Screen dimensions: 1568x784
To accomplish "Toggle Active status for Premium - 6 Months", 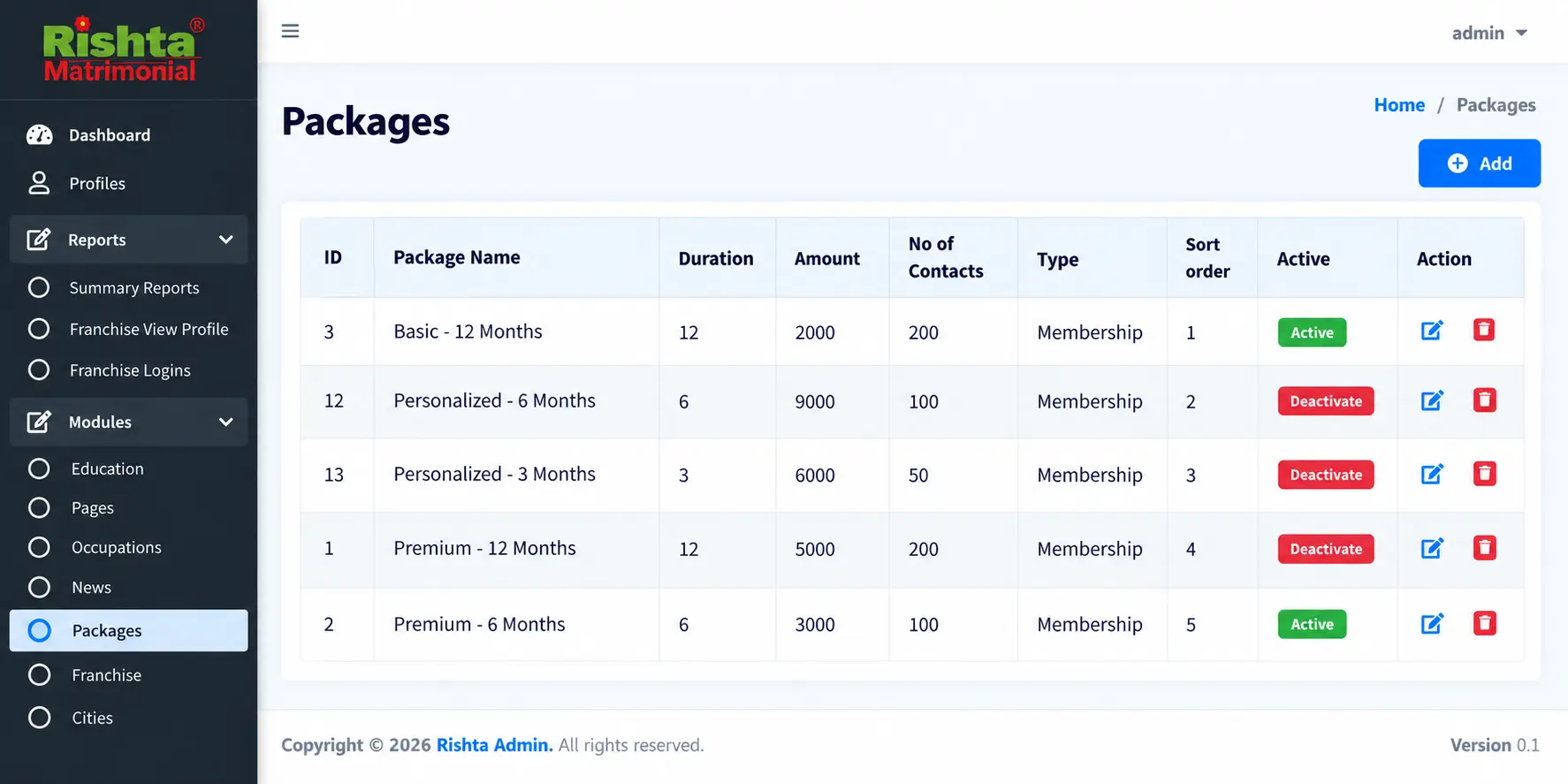I will click(x=1312, y=624).
